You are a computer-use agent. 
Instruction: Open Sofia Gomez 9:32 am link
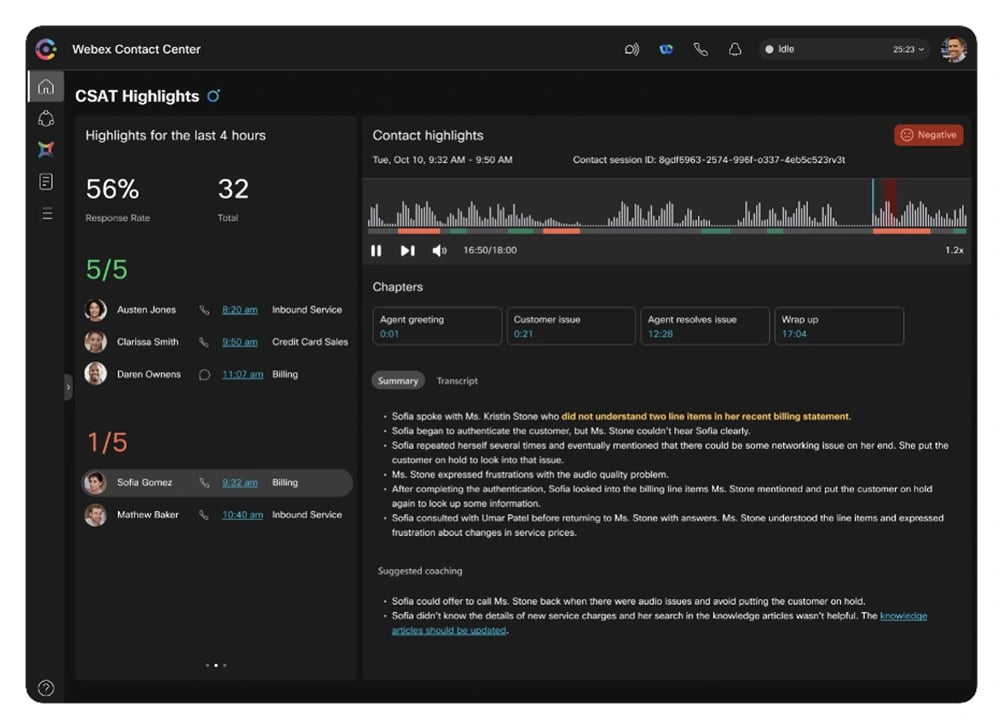click(x=240, y=483)
